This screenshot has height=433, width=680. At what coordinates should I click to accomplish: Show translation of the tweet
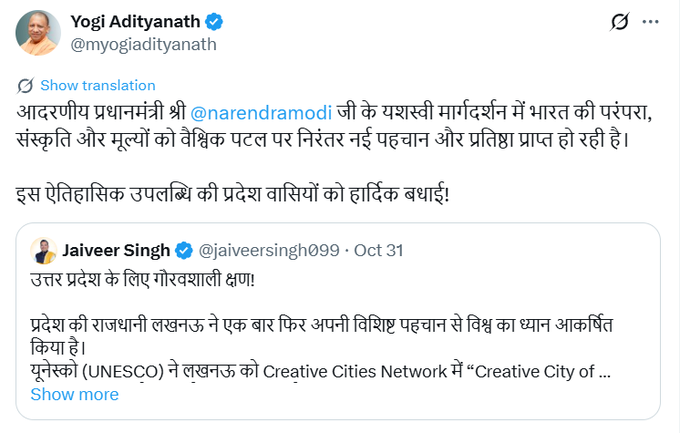[x=97, y=85]
